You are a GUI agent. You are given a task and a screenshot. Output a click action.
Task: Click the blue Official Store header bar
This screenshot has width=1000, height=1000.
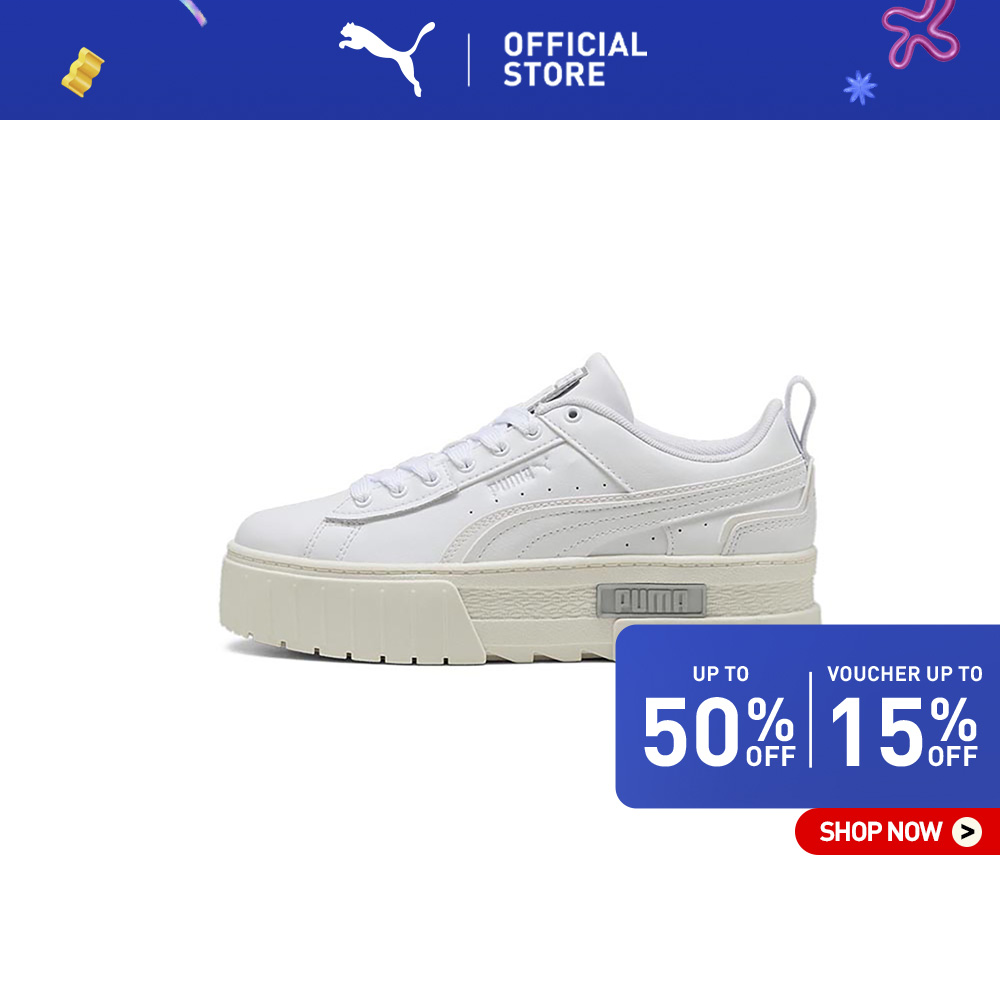coord(500,60)
